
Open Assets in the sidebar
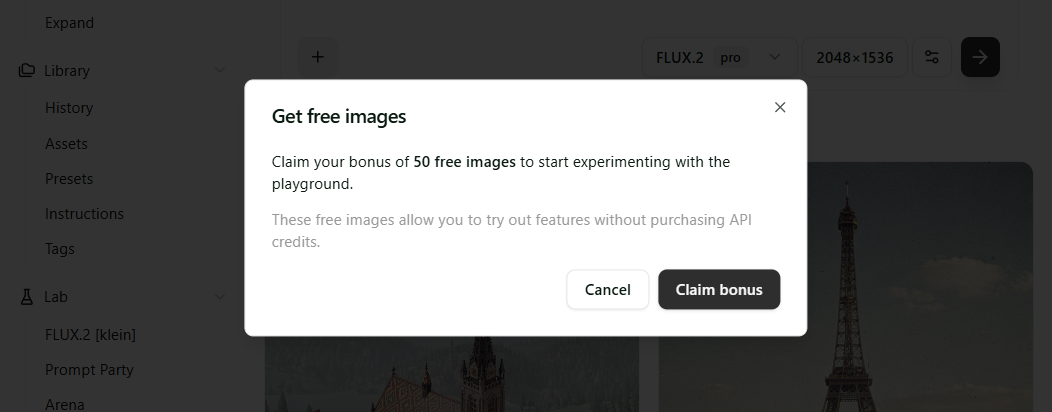point(66,144)
